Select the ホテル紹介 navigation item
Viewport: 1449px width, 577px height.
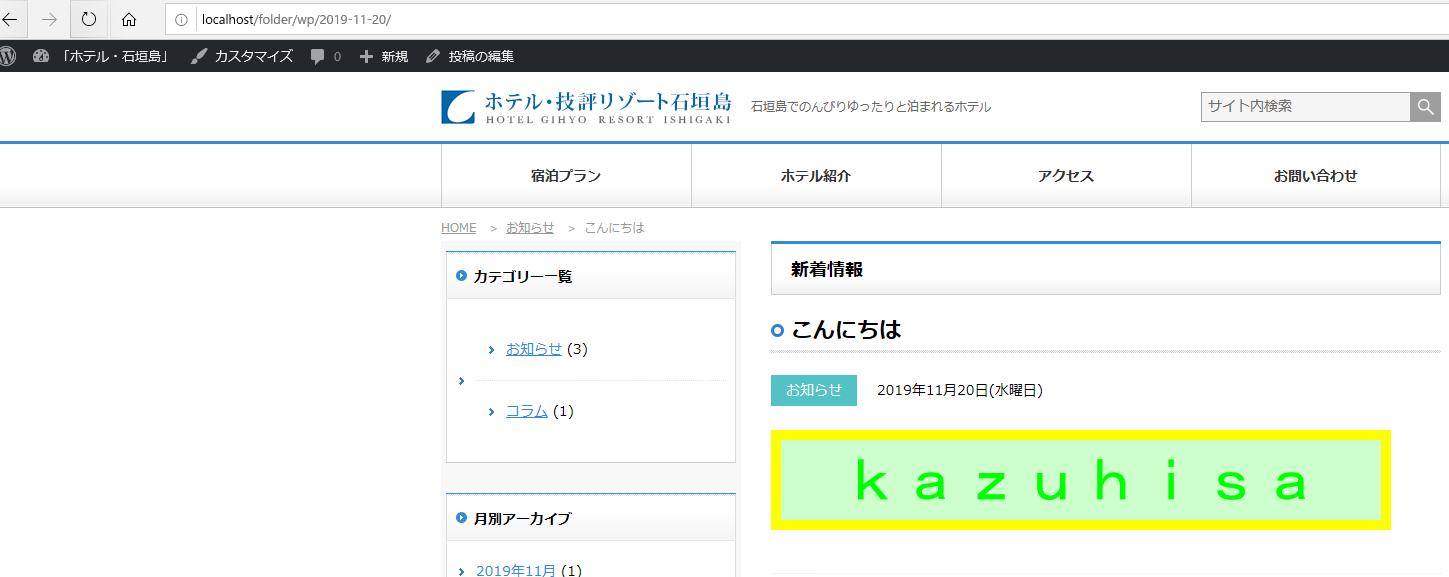[816, 176]
